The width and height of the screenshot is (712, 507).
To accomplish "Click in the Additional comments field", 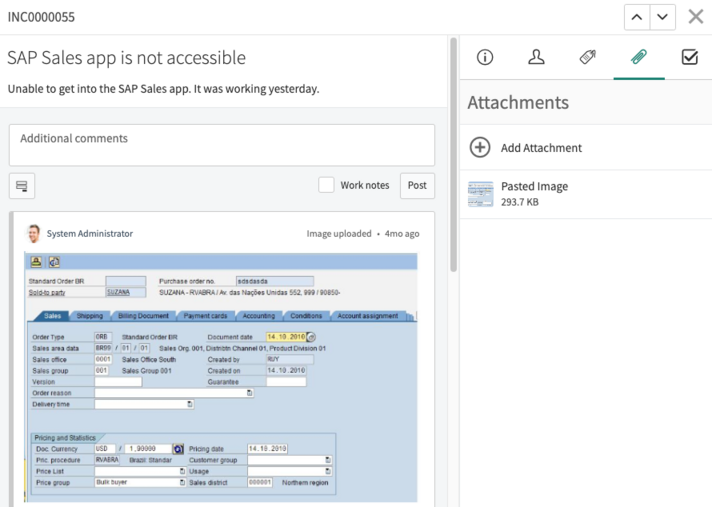I will (222, 145).
